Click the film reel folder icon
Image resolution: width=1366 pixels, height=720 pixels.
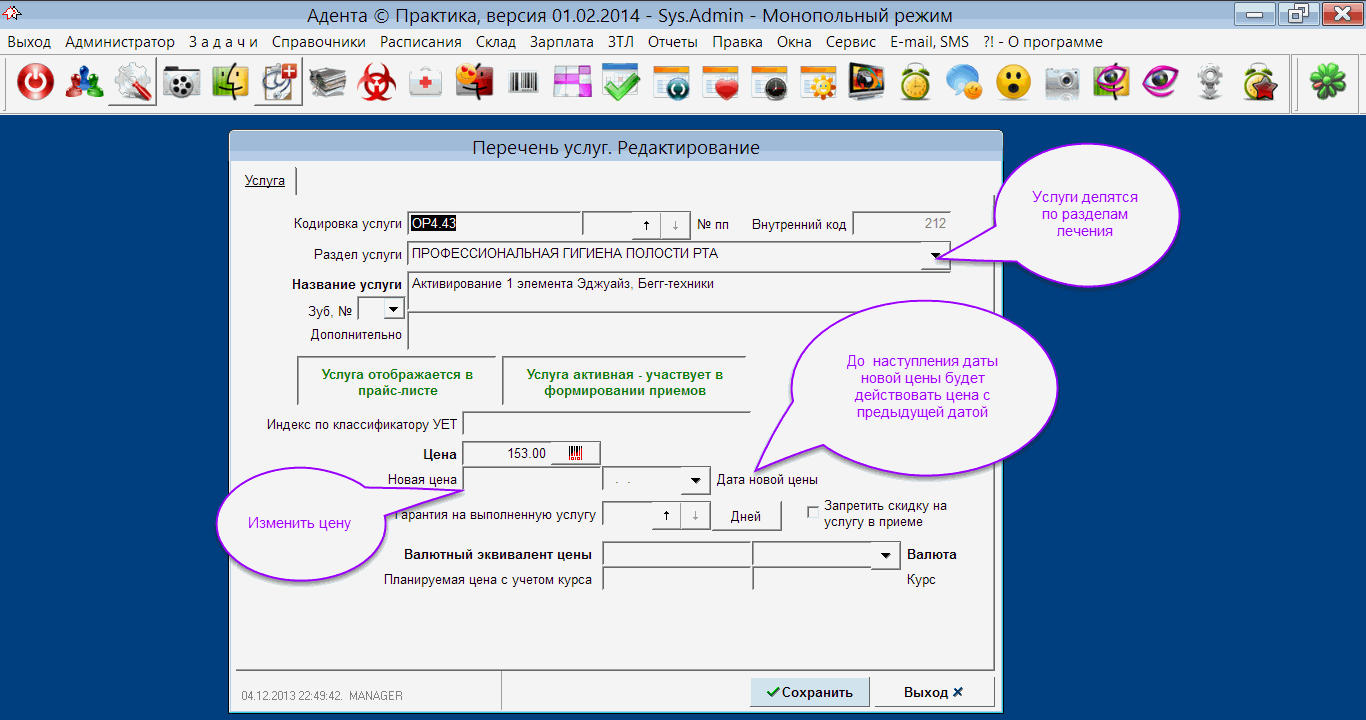point(181,84)
